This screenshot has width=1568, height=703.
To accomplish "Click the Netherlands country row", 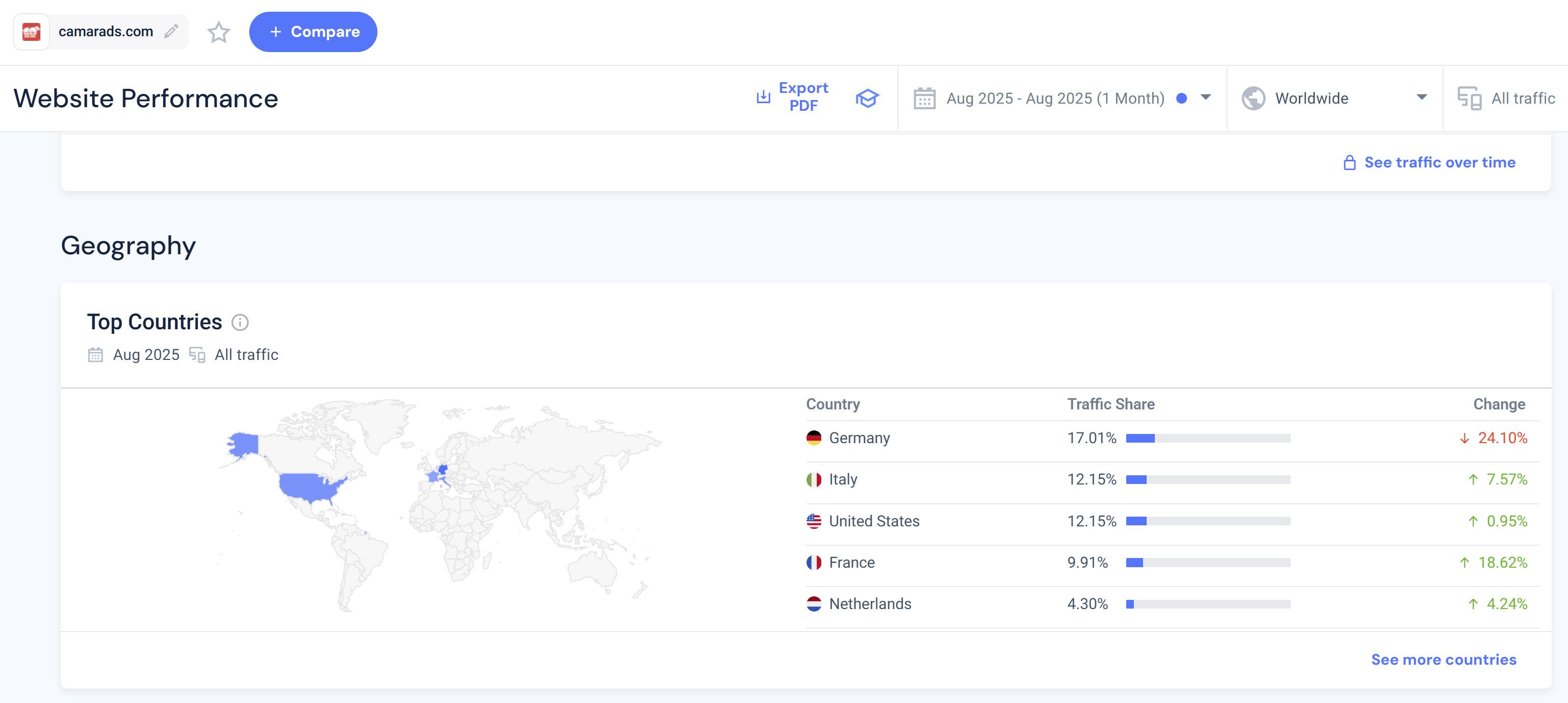I will [870, 604].
